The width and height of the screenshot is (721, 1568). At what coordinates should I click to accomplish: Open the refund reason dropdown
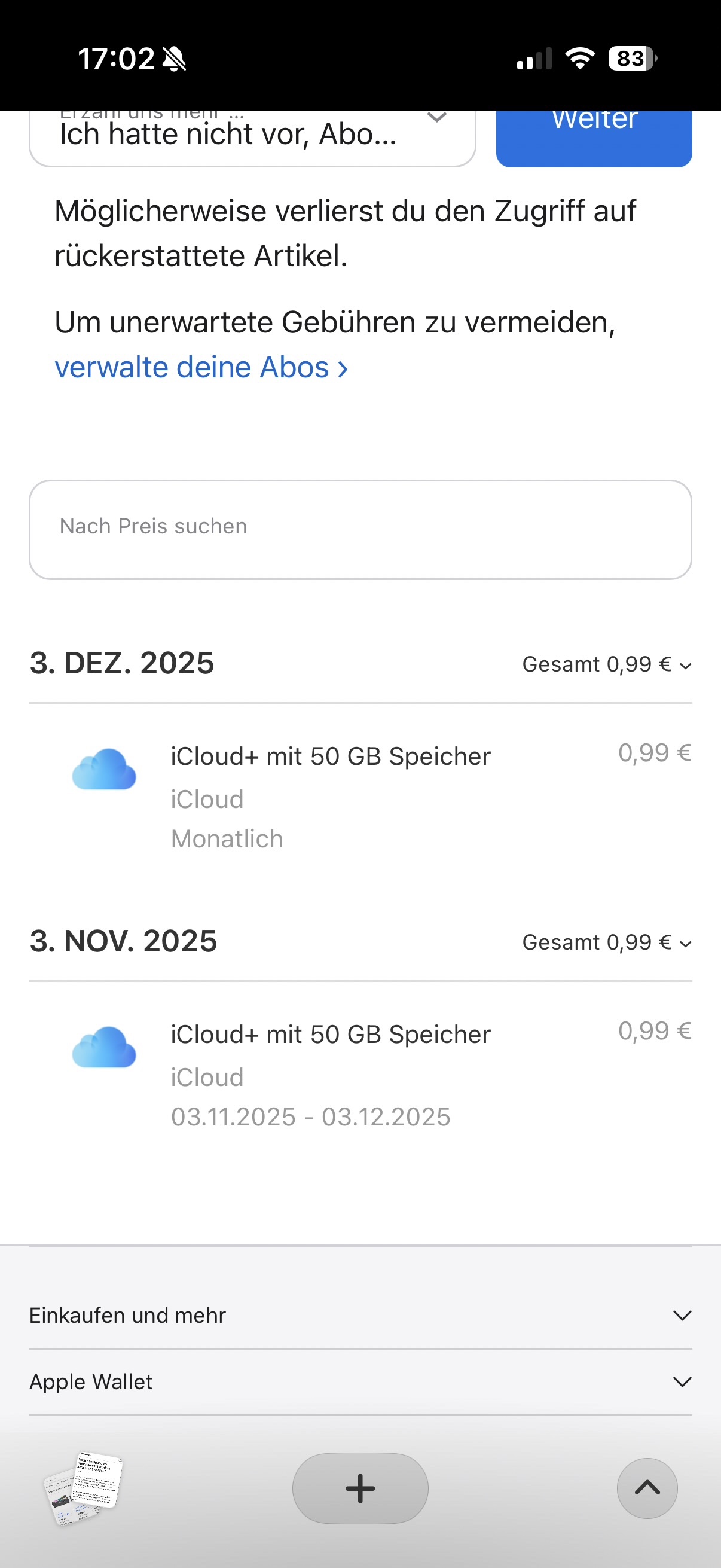(x=252, y=135)
